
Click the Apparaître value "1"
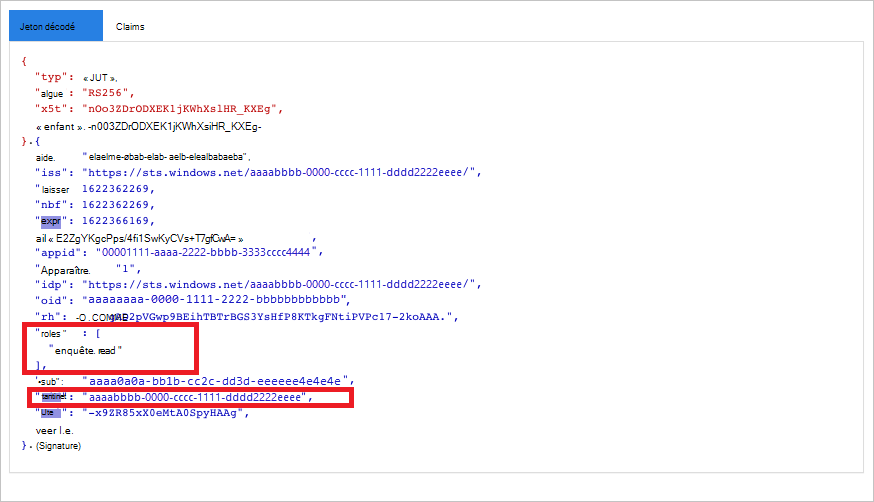[125, 269]
